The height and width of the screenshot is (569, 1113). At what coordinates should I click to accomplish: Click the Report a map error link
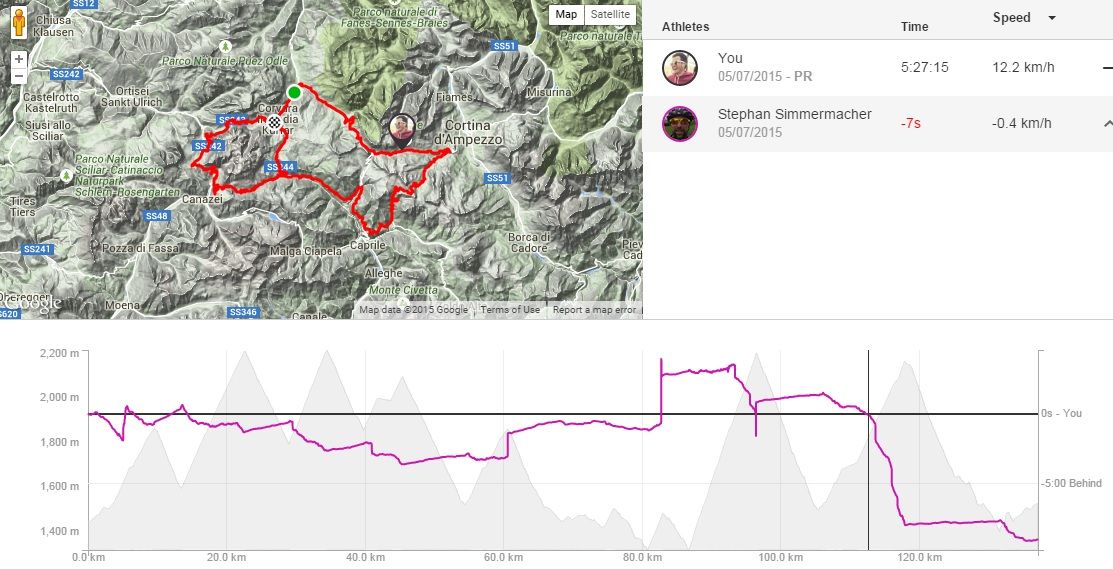[594, 310]
